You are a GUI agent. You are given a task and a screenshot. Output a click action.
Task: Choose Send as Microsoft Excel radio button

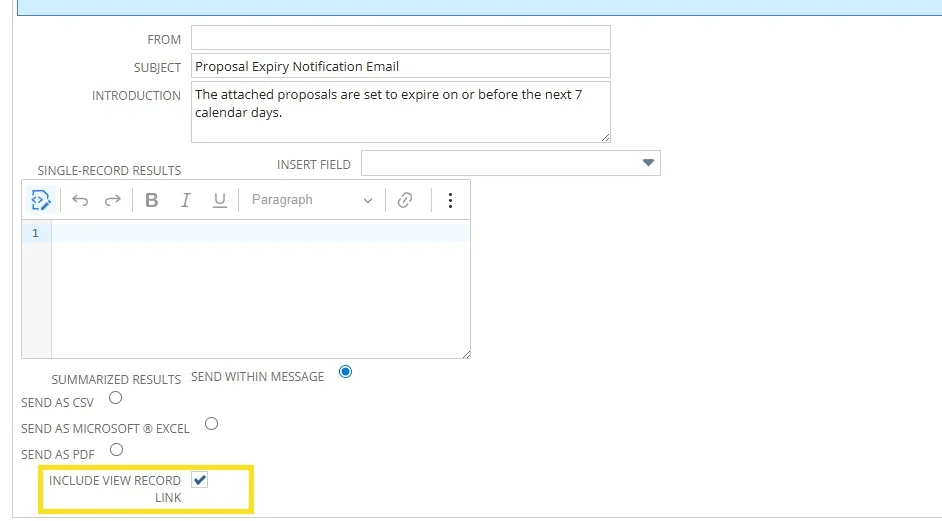click(211, 424)
